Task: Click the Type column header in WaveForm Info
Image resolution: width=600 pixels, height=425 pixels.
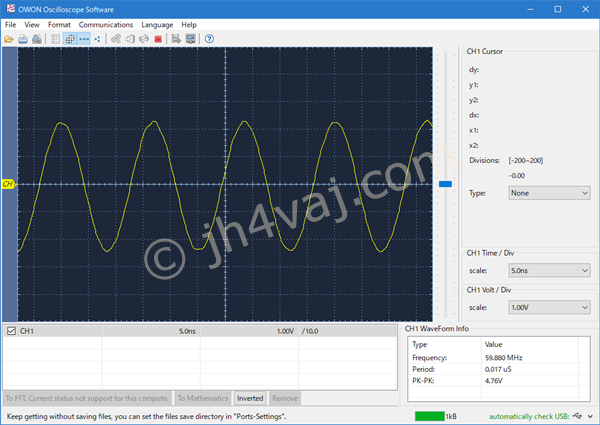Action: point(419,345)
